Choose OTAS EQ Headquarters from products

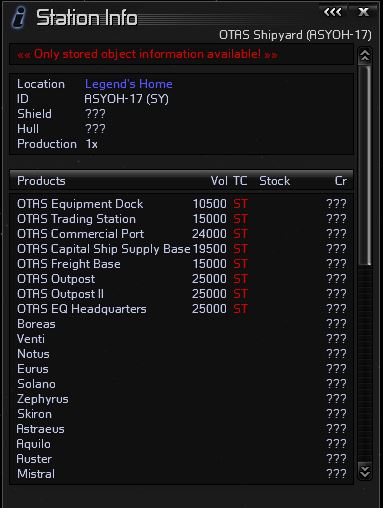coord(181,309)
